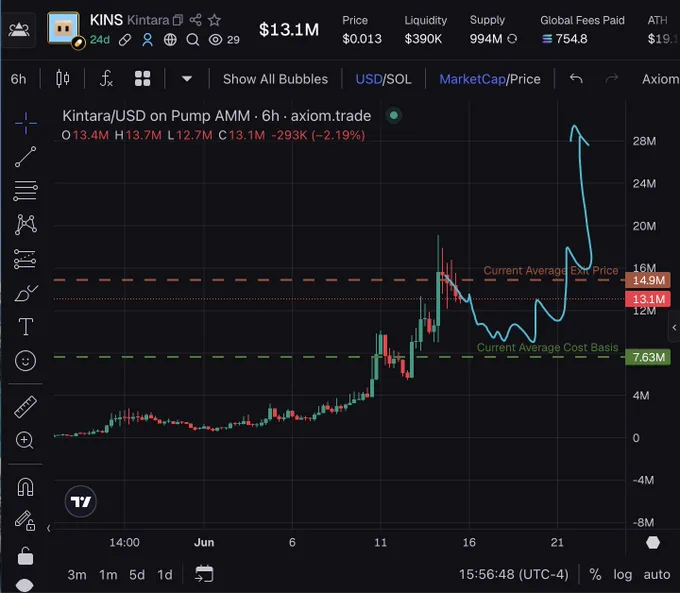
Task: Add KINS to favorites star
Action: [x=214, y=20]
